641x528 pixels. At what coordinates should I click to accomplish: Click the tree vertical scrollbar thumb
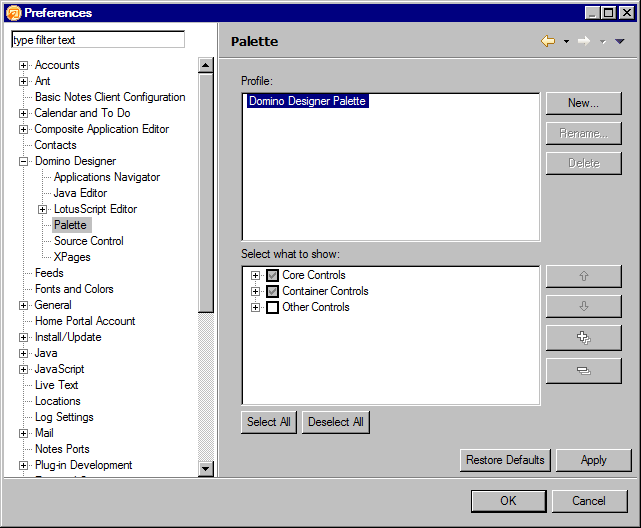click(x=206, y=193)
